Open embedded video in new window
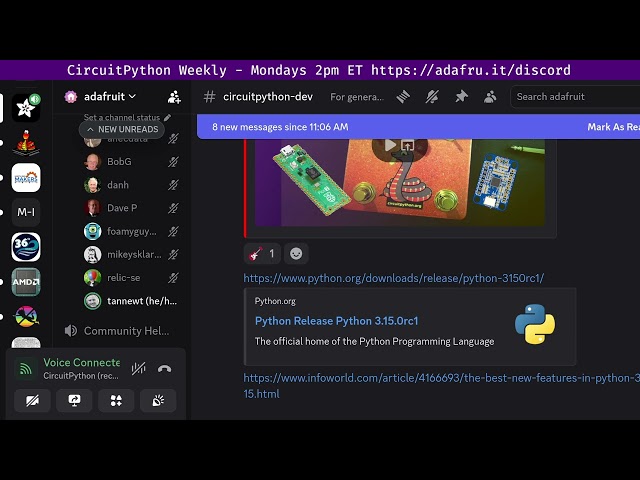The image size is (640, 480). (x=407, y=145)
